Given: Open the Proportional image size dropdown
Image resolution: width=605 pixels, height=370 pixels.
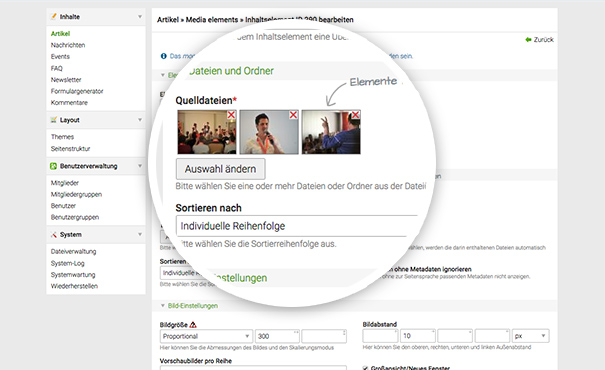Looking at the screenshot, I should point(206,336).
